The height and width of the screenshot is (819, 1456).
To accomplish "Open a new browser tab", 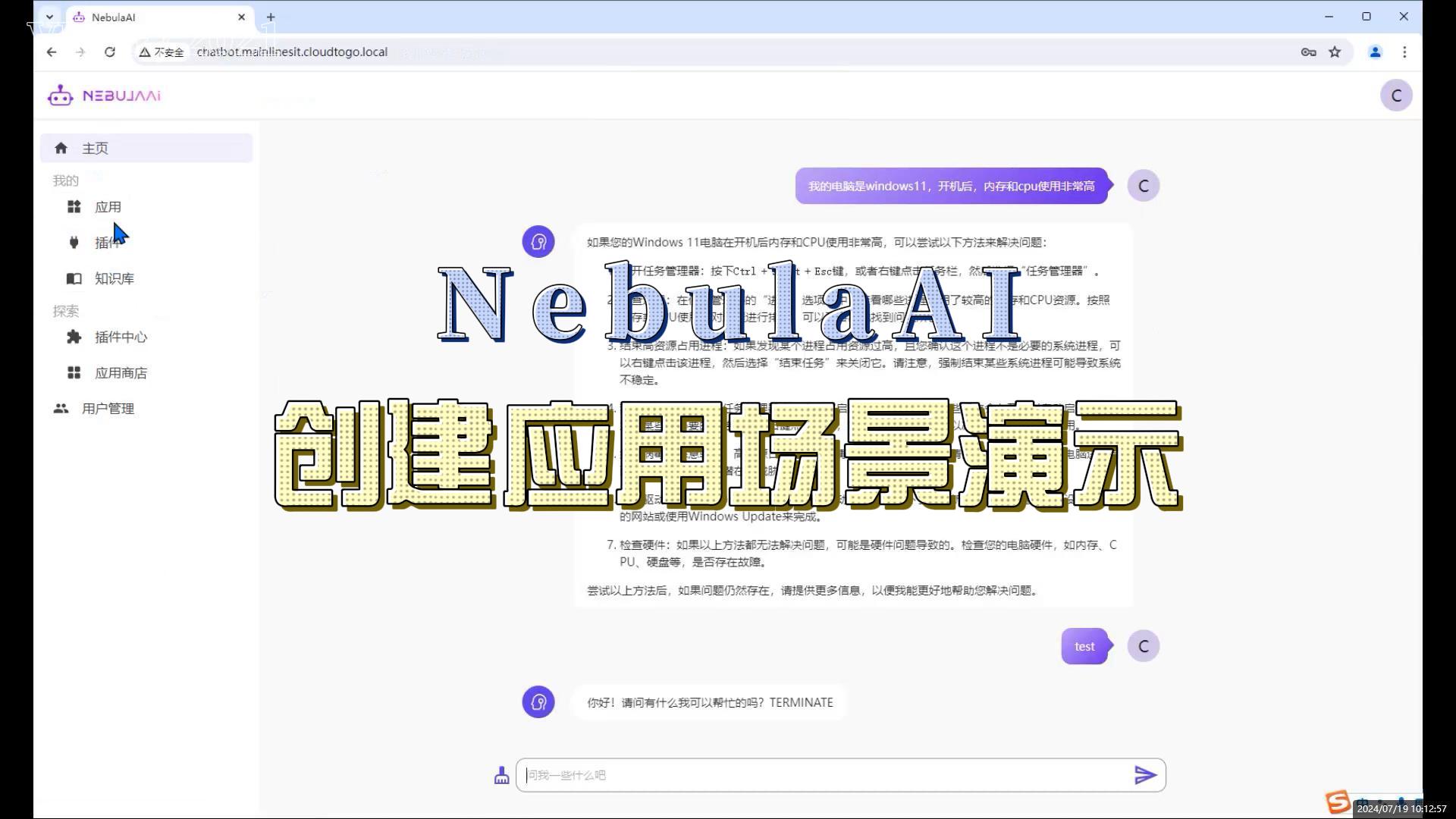I will [x=271, y=17].
